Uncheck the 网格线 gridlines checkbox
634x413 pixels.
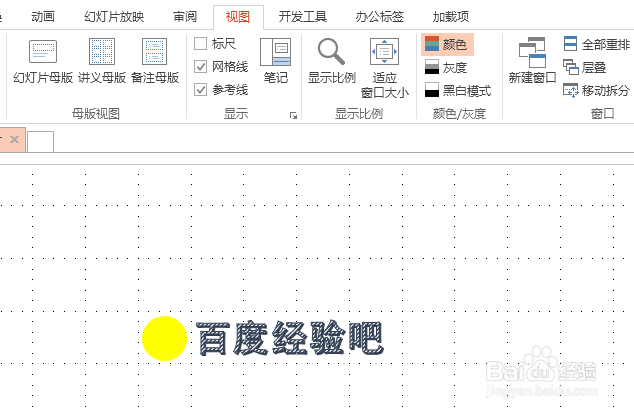coord(201,66)
